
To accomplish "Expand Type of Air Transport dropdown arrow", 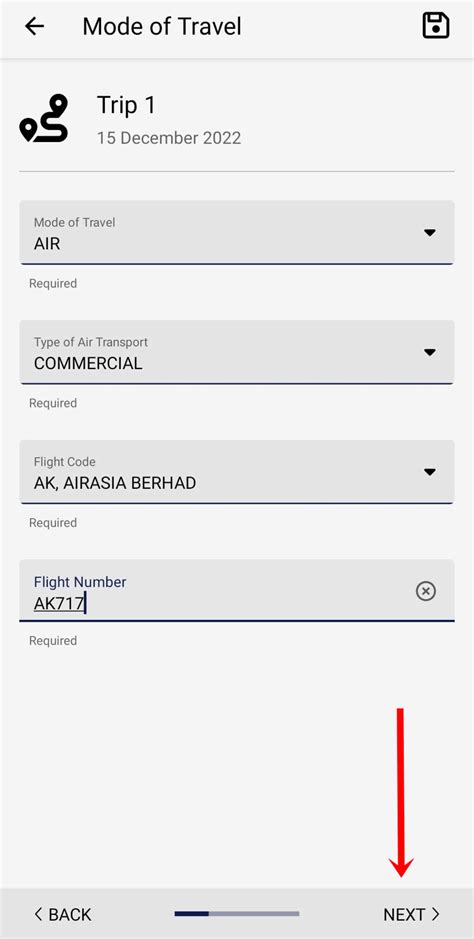I will tap(429, 352).
